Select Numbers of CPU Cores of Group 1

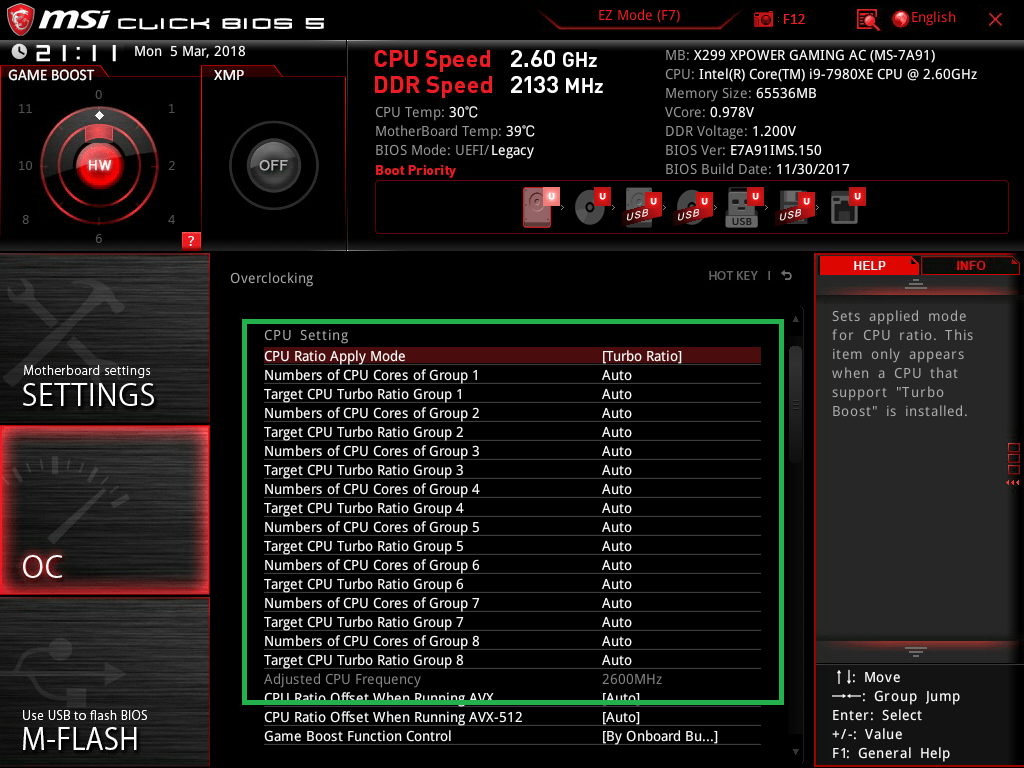point(512,375)
